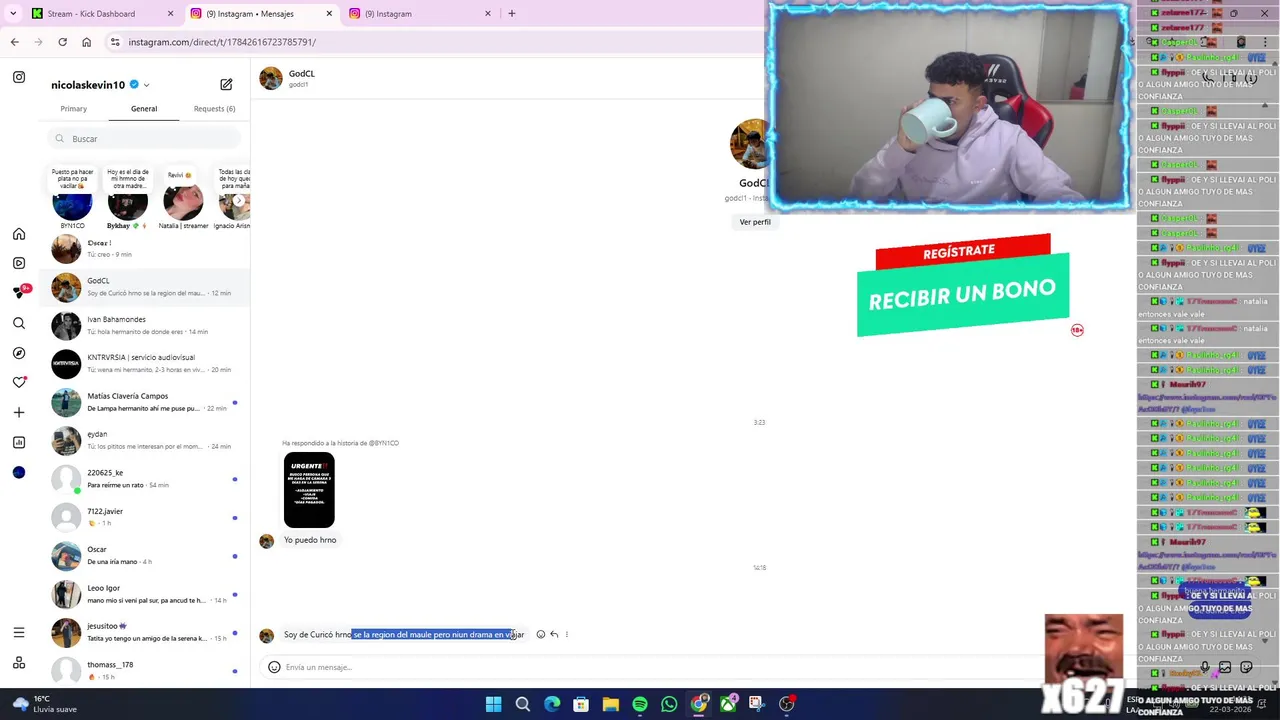The width and height of the screenshot is (1280, 720).
Task: Click Ver perfil button
Action: tap(755, 222)
